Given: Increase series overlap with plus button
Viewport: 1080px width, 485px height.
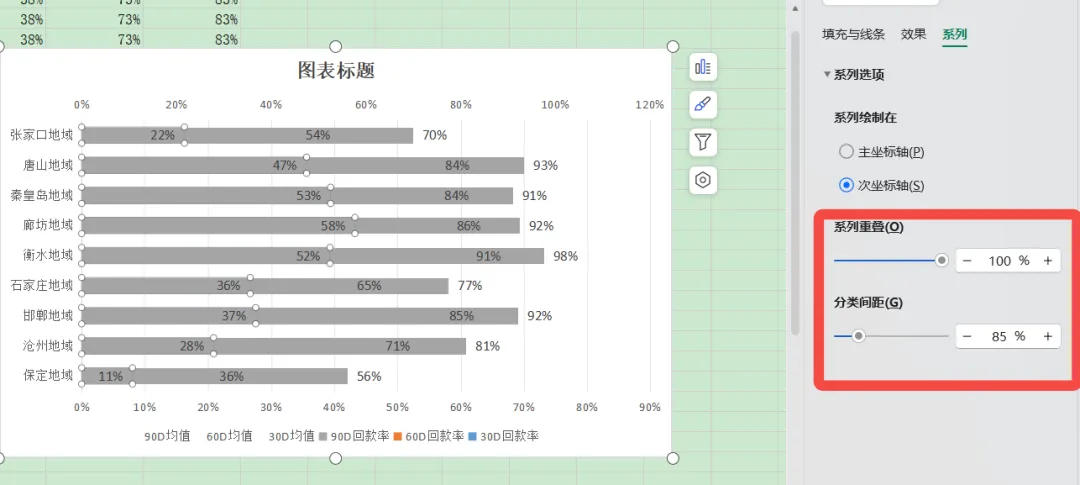Looking at the screenshot, I should pyautogui.click(x=1047, y=260).
